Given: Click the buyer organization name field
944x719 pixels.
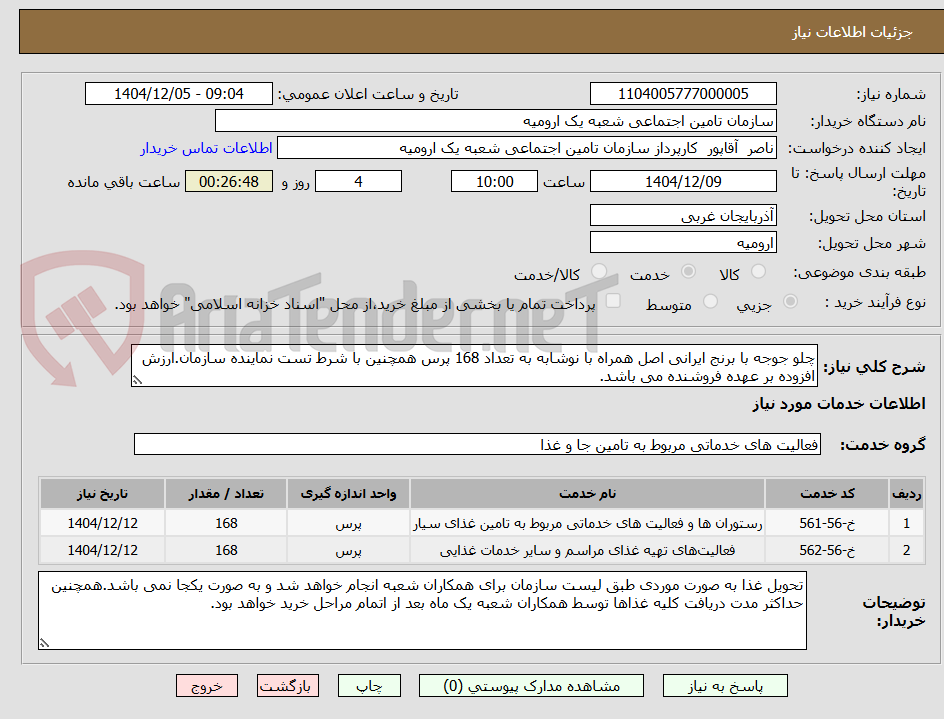Looking at the screenshot, I should pos(495,121).
